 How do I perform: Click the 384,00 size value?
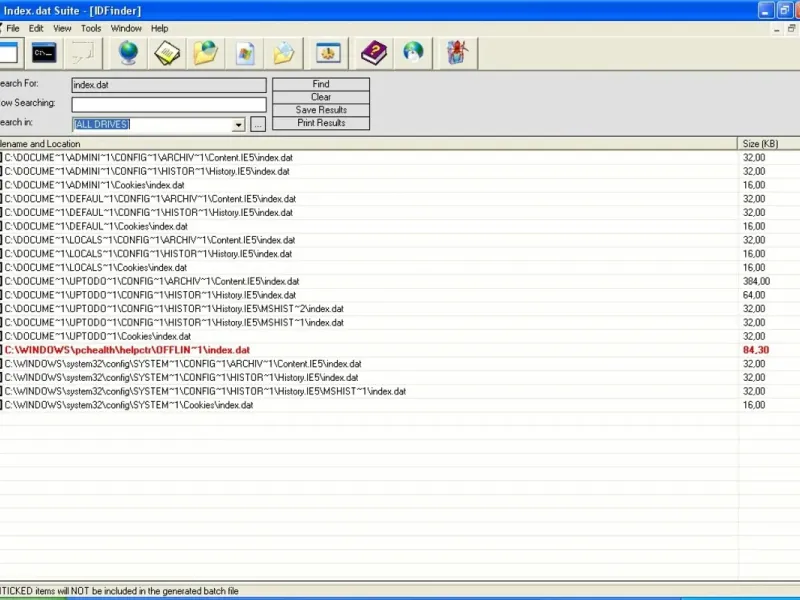(x=756, y=282)
